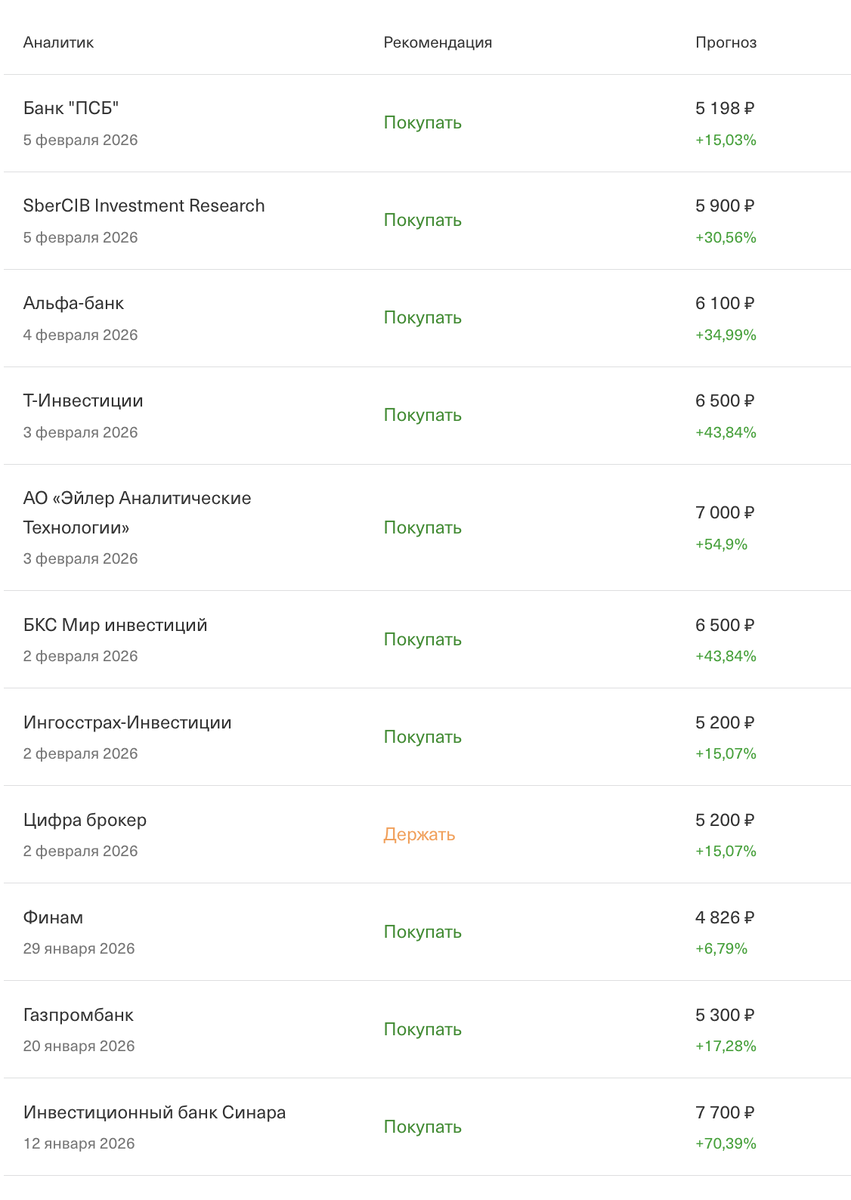The height and width of the screenshot is (1200, 851).
Task: Open АО «Эйлер Аналитические Технологии» entry
Action: (425, 528)
